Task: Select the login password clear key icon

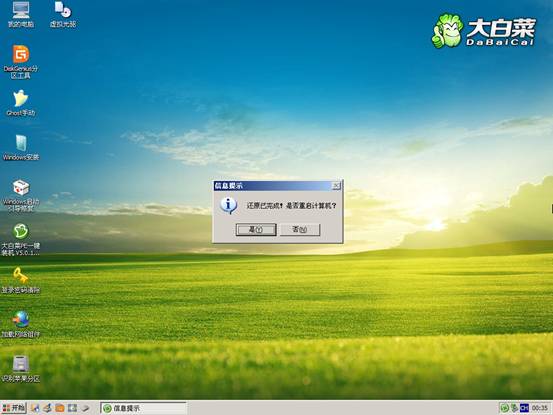Action: coord(20,281)
